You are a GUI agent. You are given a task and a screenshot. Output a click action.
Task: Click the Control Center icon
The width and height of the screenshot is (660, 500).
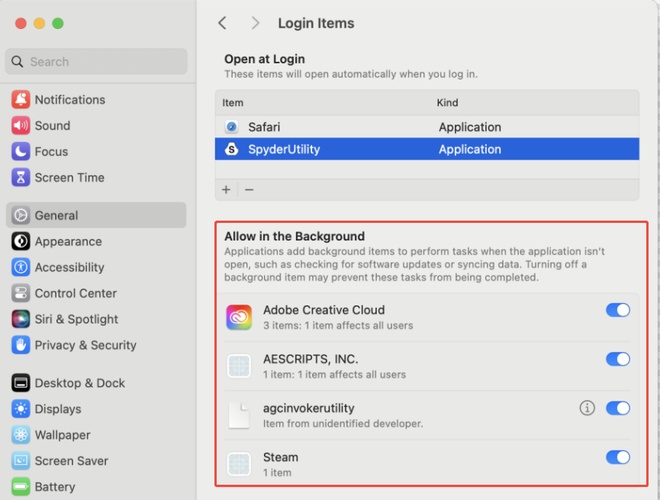(21, 293)
